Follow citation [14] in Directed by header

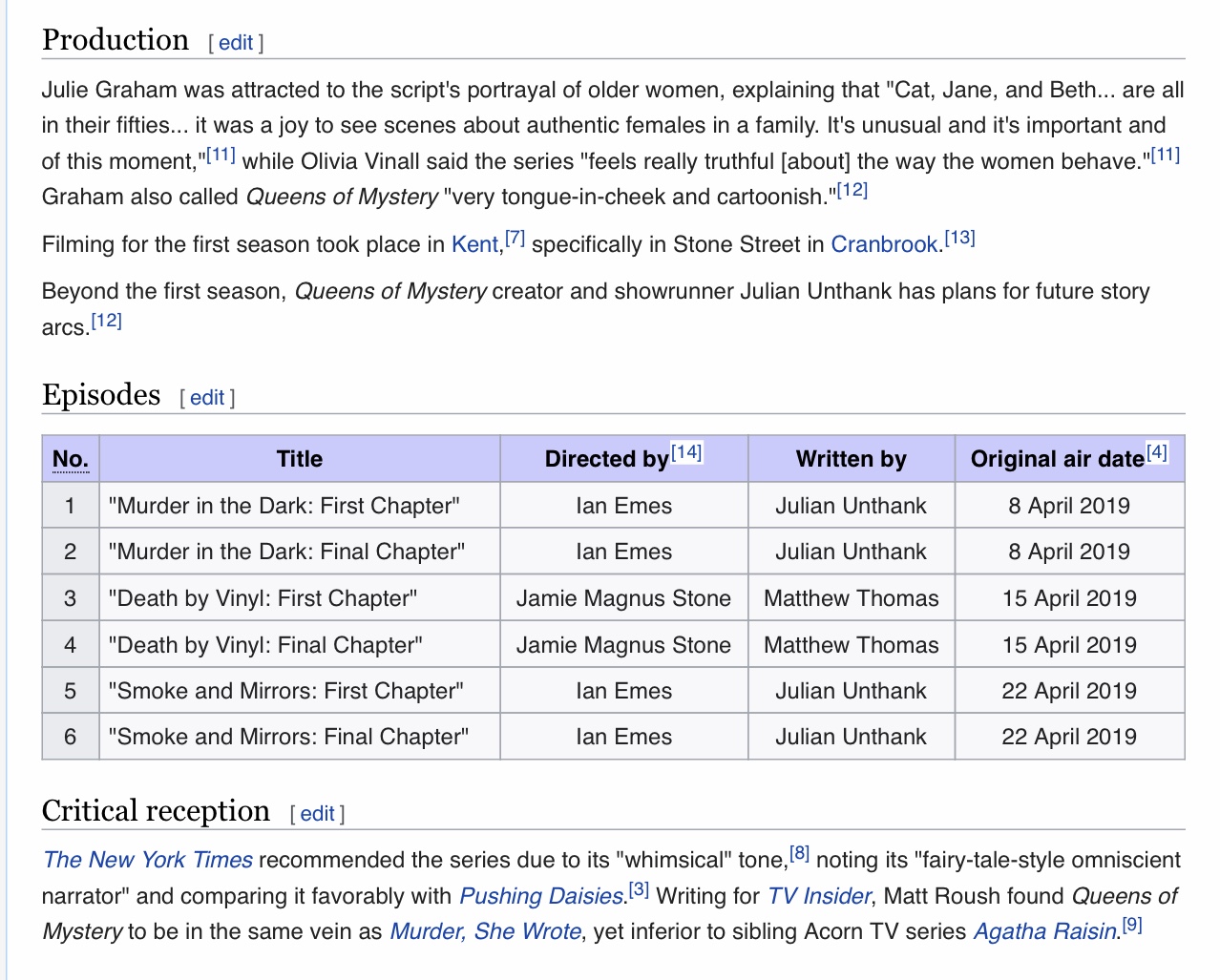point(686,452)
